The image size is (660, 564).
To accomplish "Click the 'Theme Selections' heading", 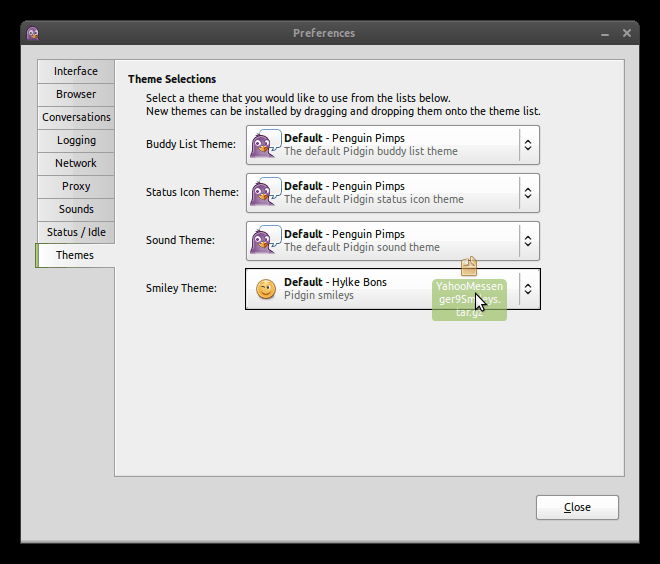I will click(172, 79).
